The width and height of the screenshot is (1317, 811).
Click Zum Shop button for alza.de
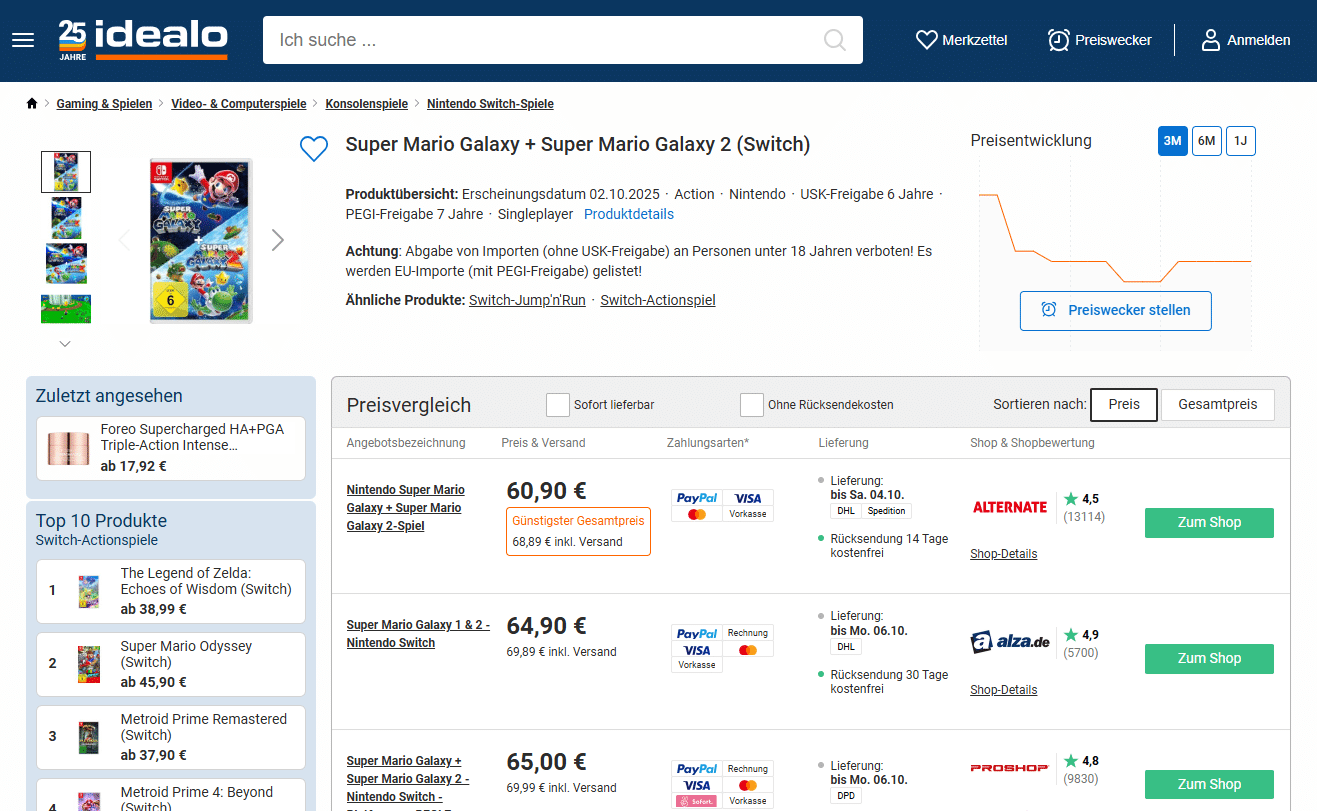1209,658
